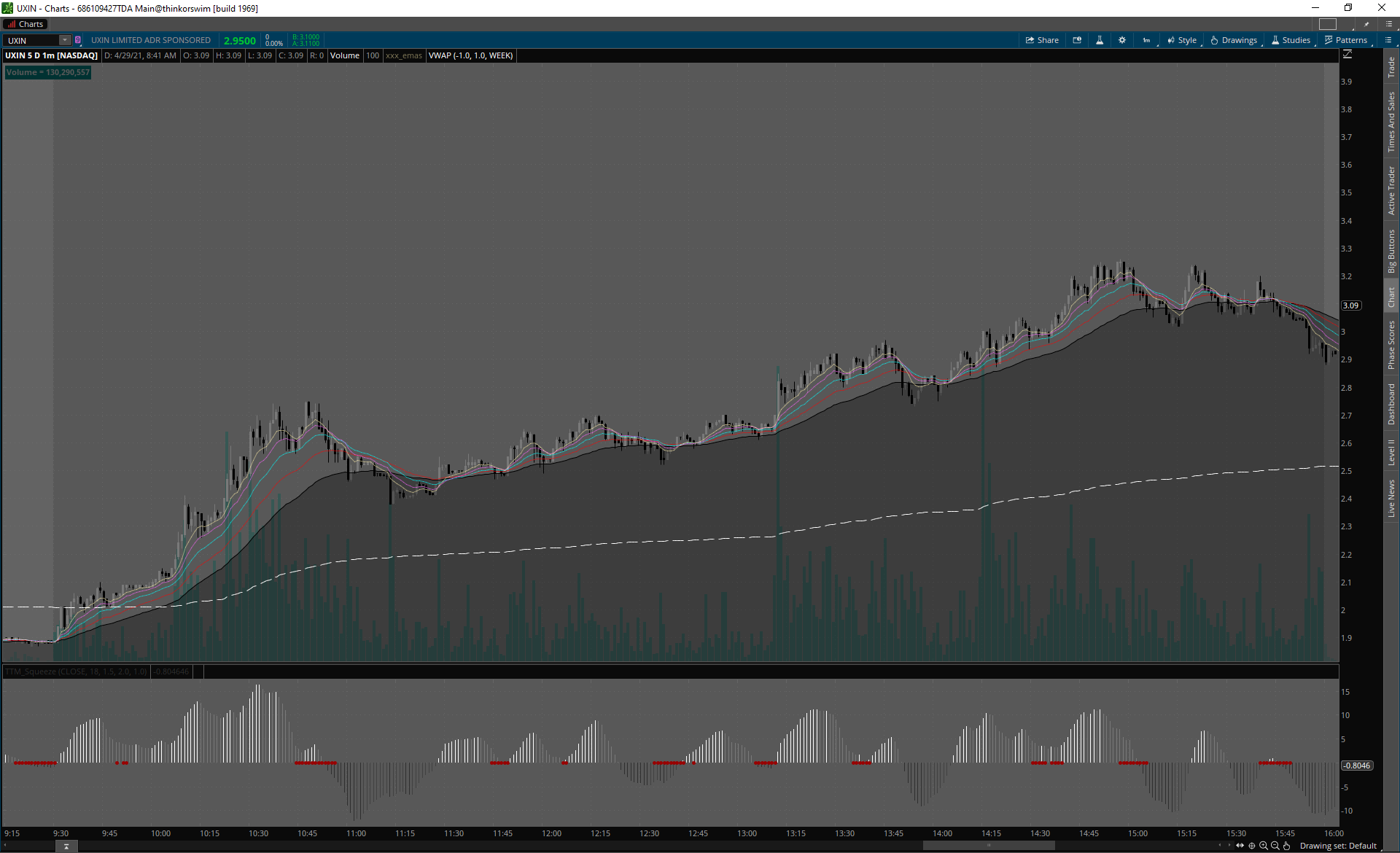The width and height of the screenshot is (1400, 853).
Task: Select the pan hand drawing icon
Action: click(1287, 846)
